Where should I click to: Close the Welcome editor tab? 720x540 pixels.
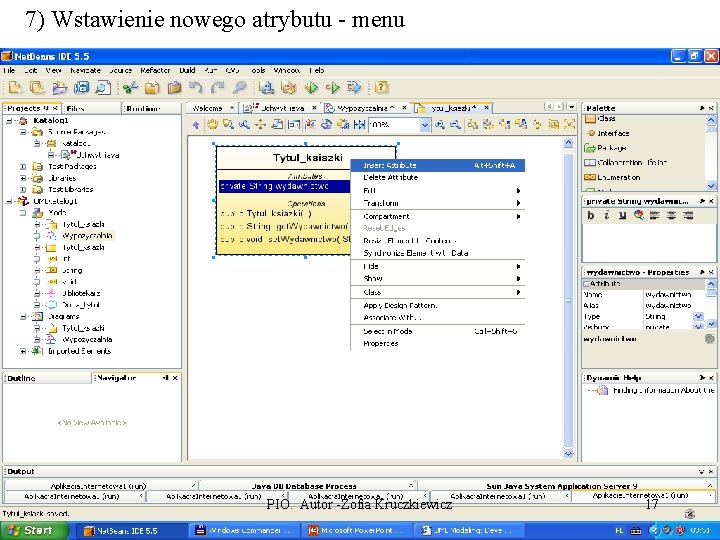pyautogui.click(x=232, y=108)
